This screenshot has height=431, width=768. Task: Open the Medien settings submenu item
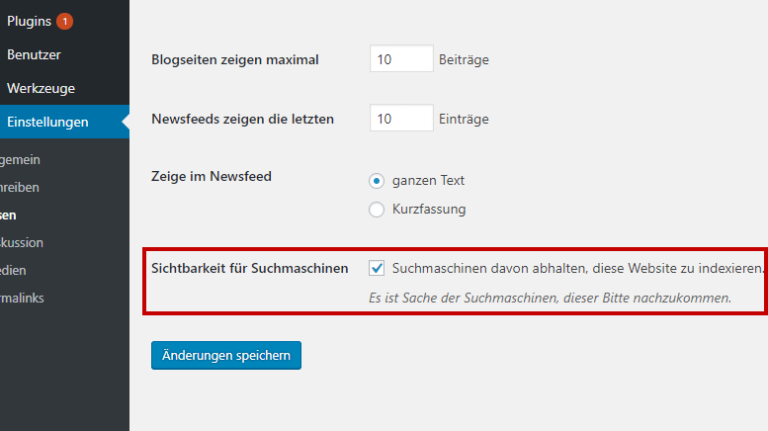(x=13, y=270)
